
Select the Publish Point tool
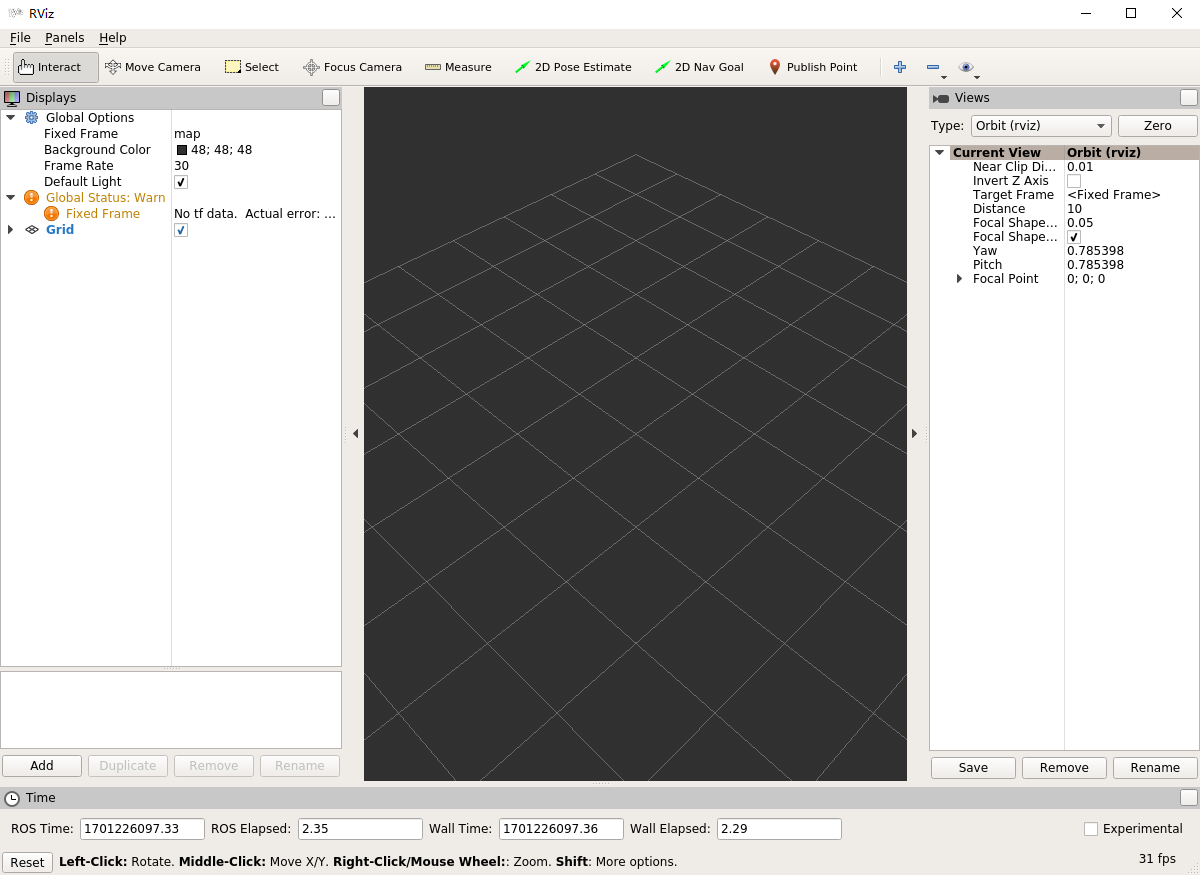813,67
